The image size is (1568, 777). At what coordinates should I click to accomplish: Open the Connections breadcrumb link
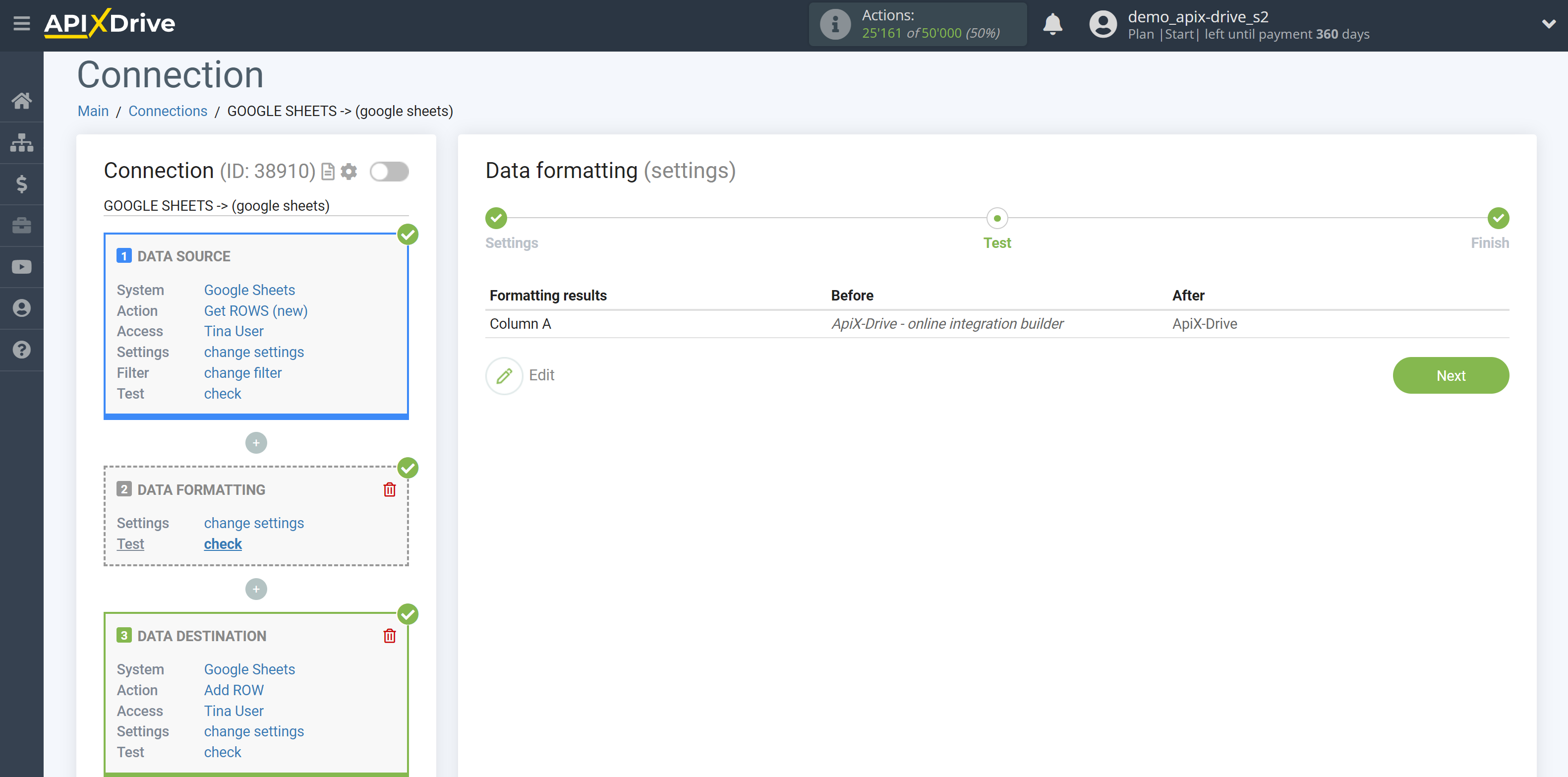(168, 112)
